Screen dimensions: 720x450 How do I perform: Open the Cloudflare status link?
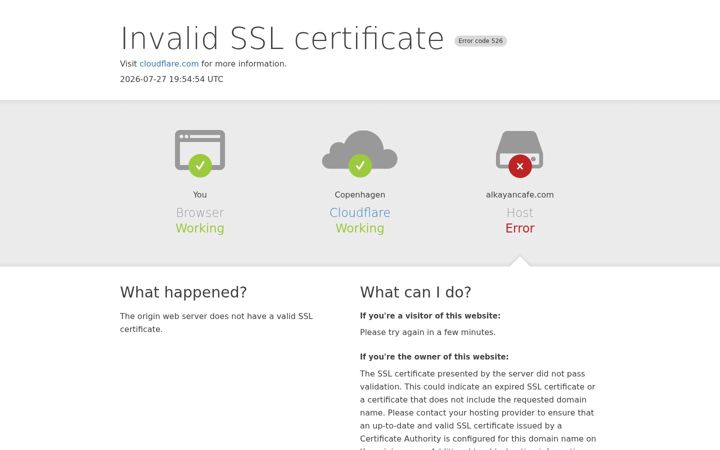click(x=360, y=213)
